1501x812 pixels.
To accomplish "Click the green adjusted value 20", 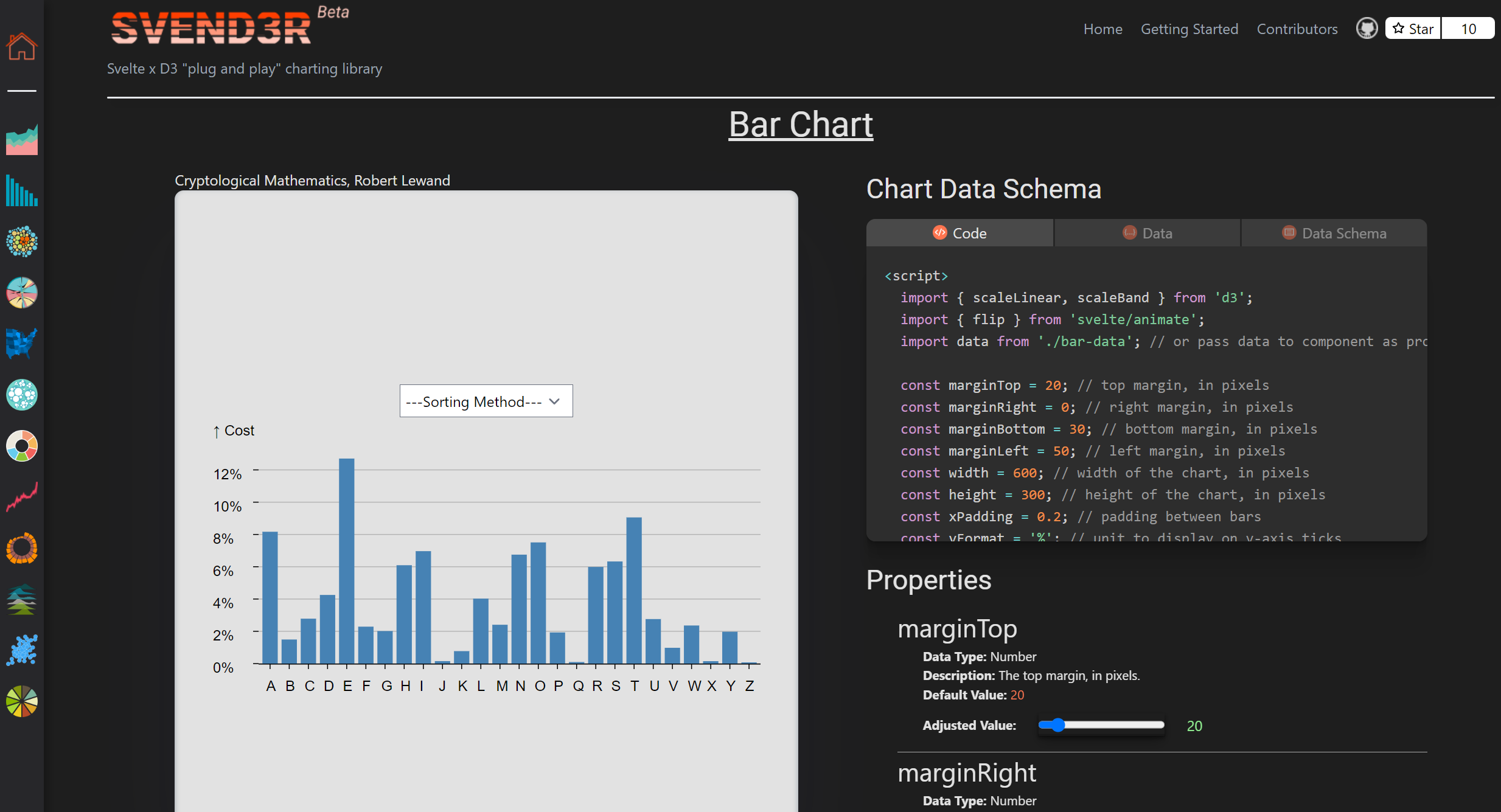I will [1194, 726].
